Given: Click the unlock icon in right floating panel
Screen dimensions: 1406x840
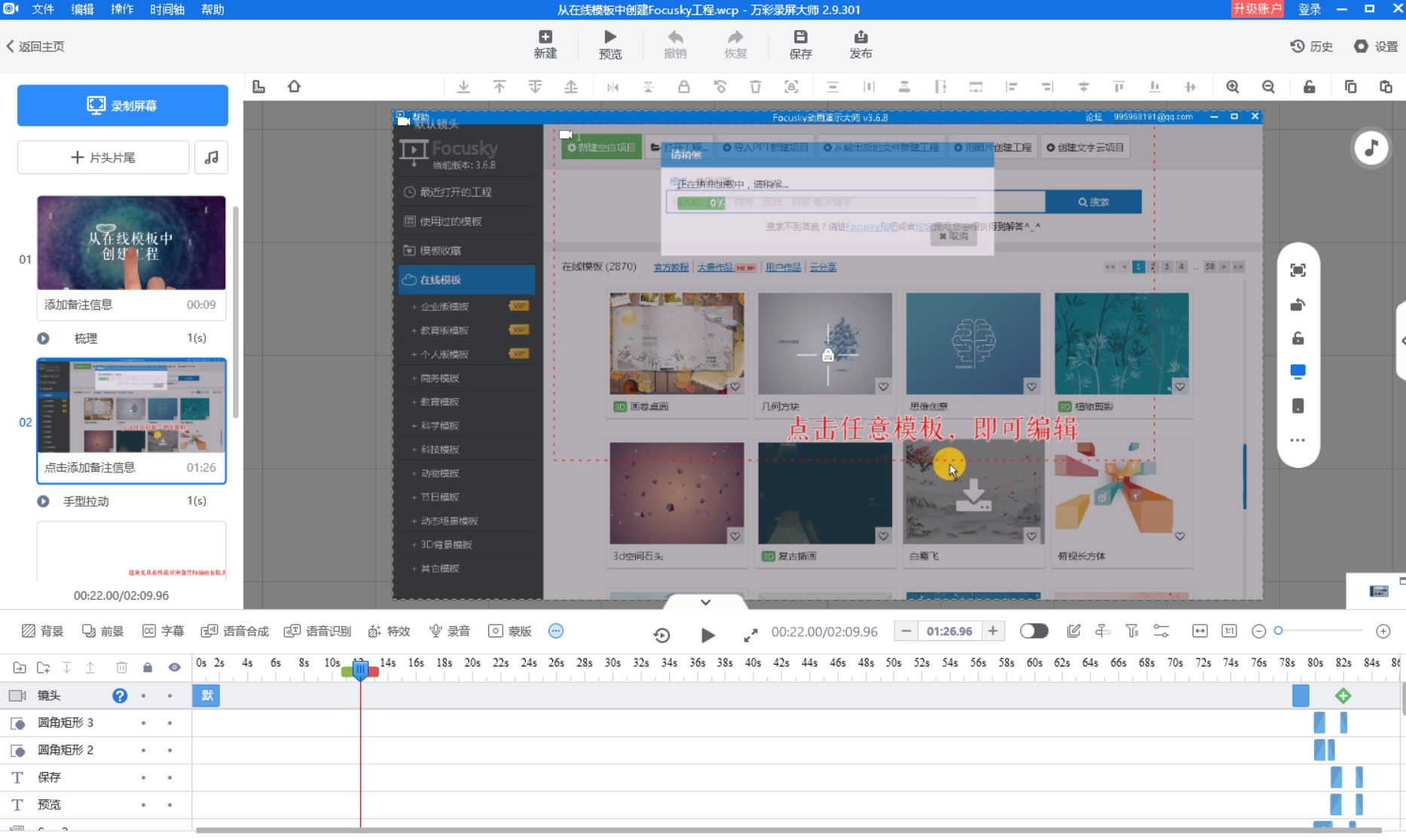Looking at the screenshot, I should point(1297,338).
